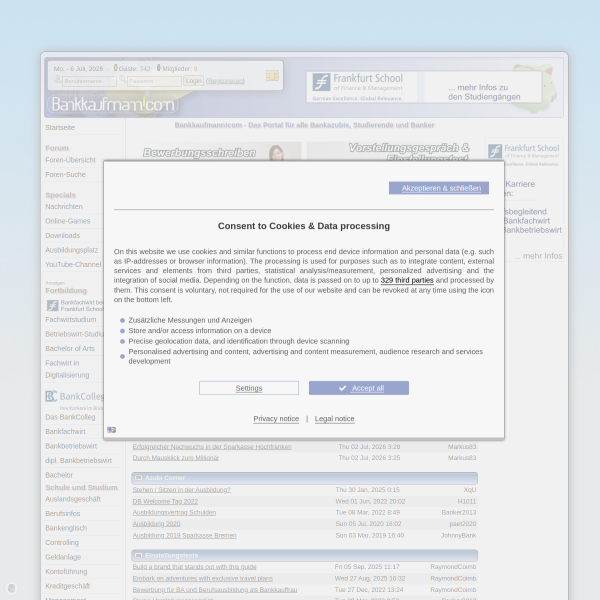
Task: Open the Legal notice link
Action: (334, 419)
